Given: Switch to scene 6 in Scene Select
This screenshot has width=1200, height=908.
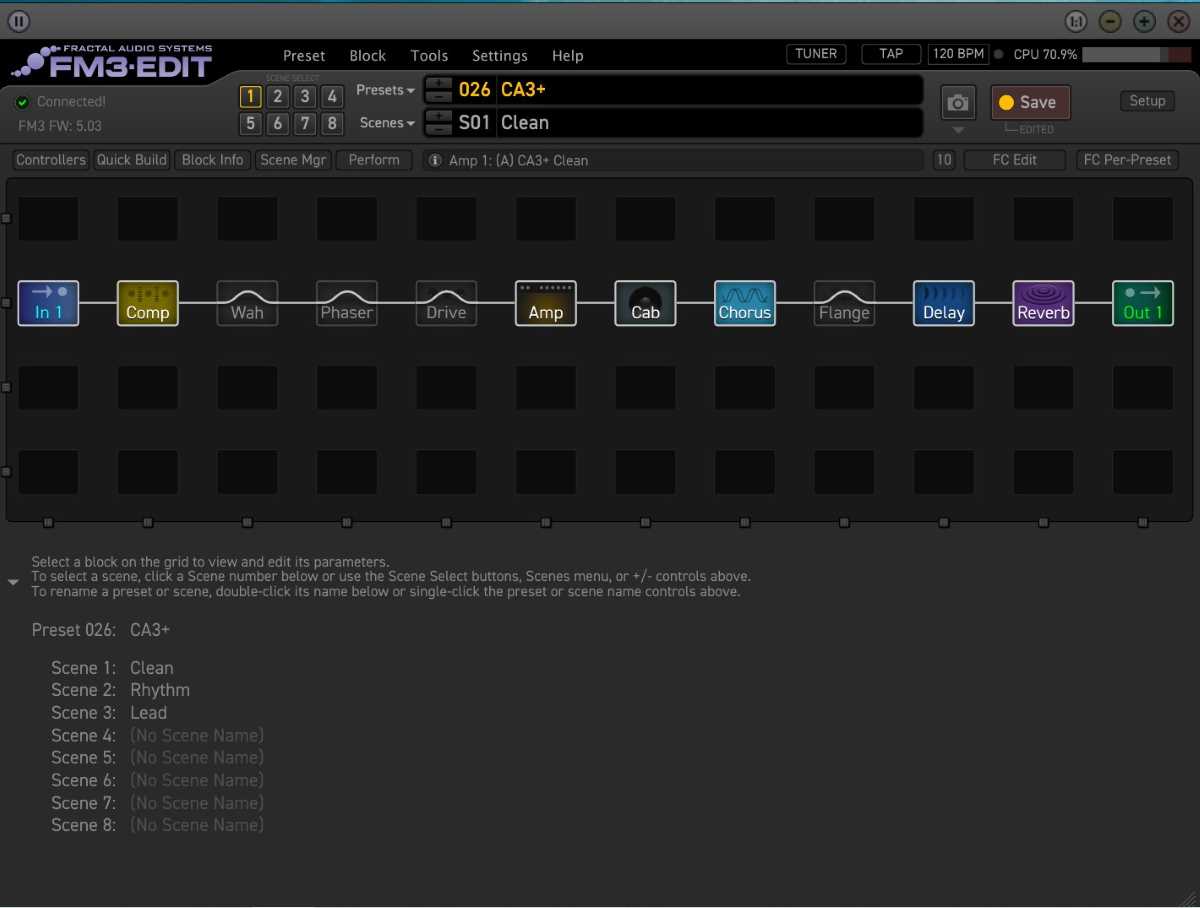Looking at the screenshot, I should pos(278,124).
